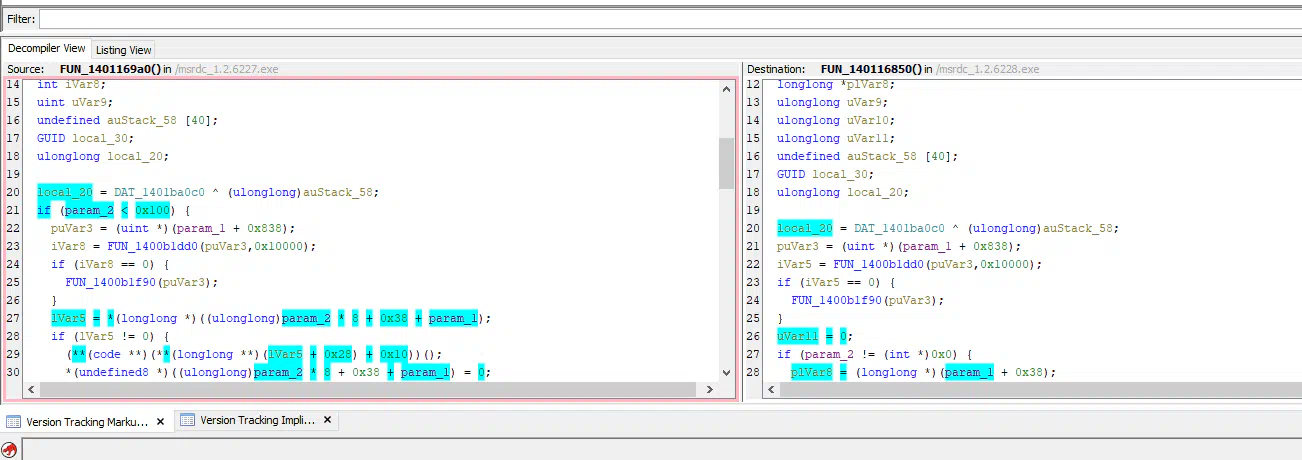Click Source panel horizontal scrollbar right arrow
1302x460 pixels.
point(711,390)
